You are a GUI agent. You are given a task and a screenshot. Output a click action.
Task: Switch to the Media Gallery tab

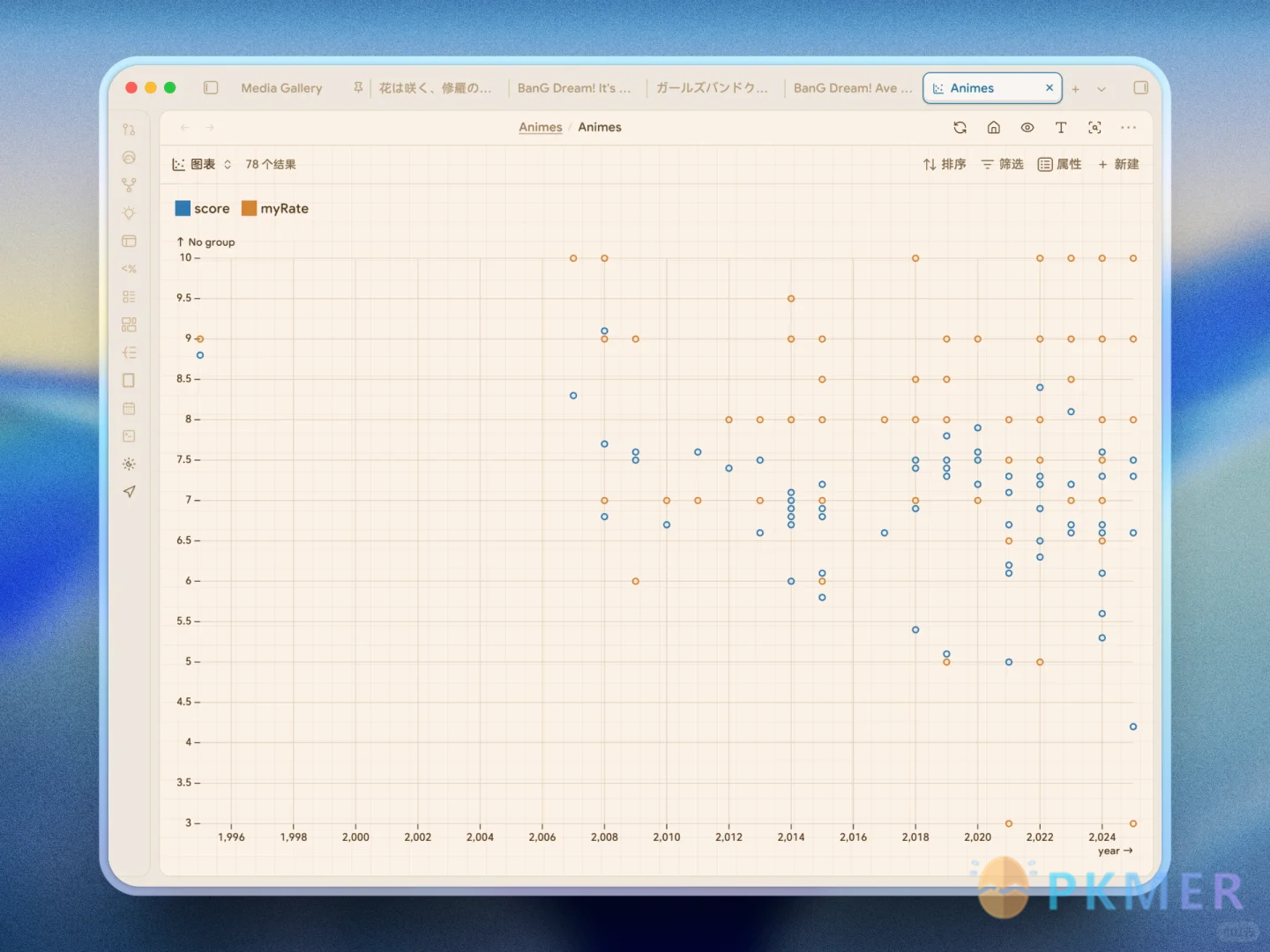tap(281, 88)
